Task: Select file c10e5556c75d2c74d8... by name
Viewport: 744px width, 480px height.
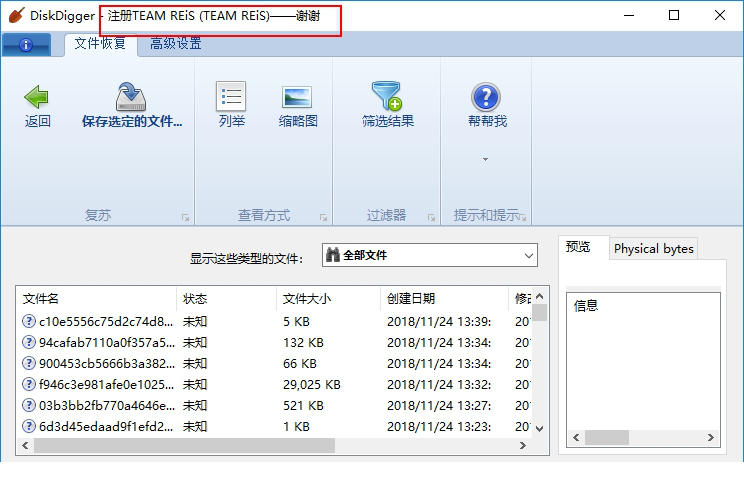Action: (x=106, y=322)
